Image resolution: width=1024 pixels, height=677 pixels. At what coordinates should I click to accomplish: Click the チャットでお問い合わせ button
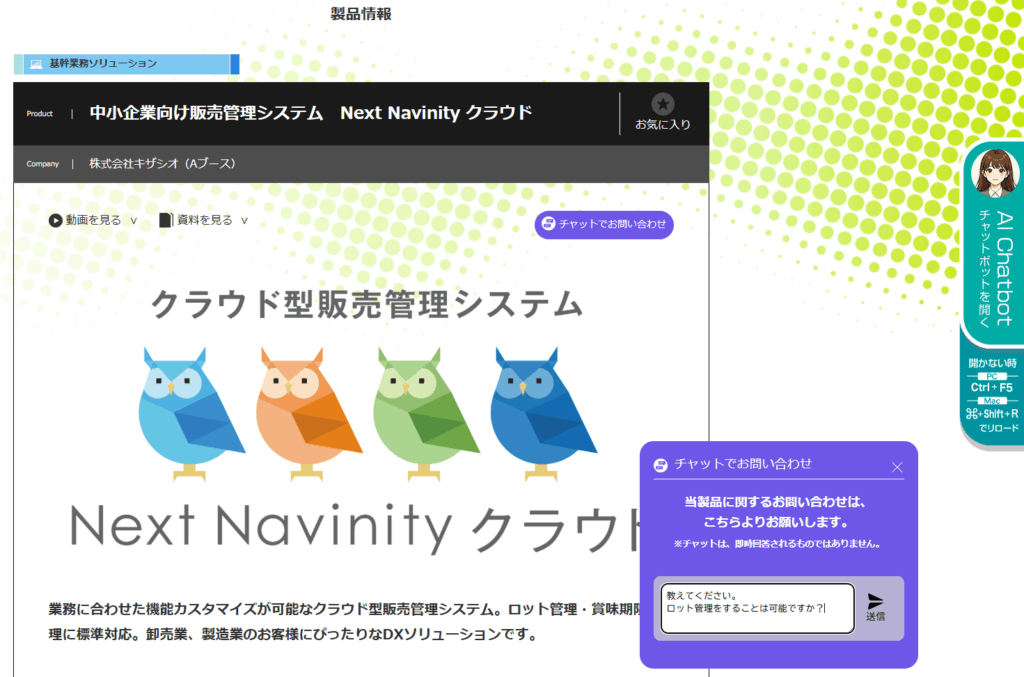coord(604,225)
